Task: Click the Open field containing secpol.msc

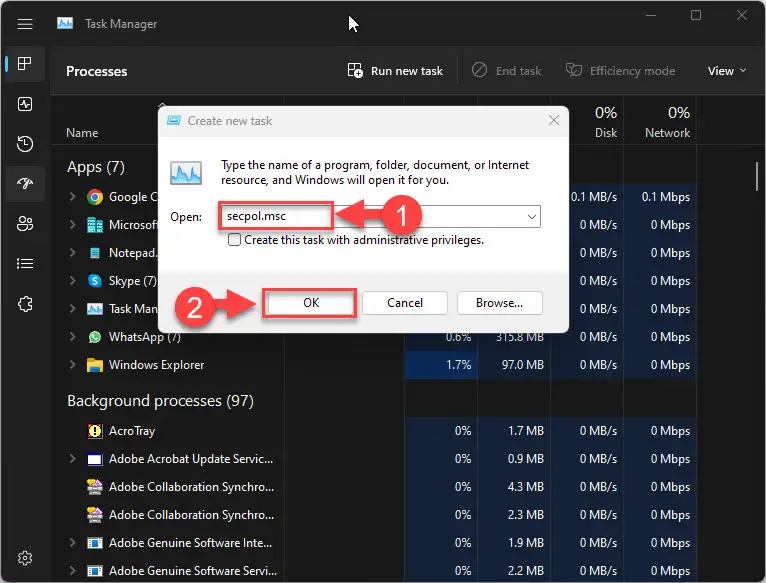Action: pos(381,216)
